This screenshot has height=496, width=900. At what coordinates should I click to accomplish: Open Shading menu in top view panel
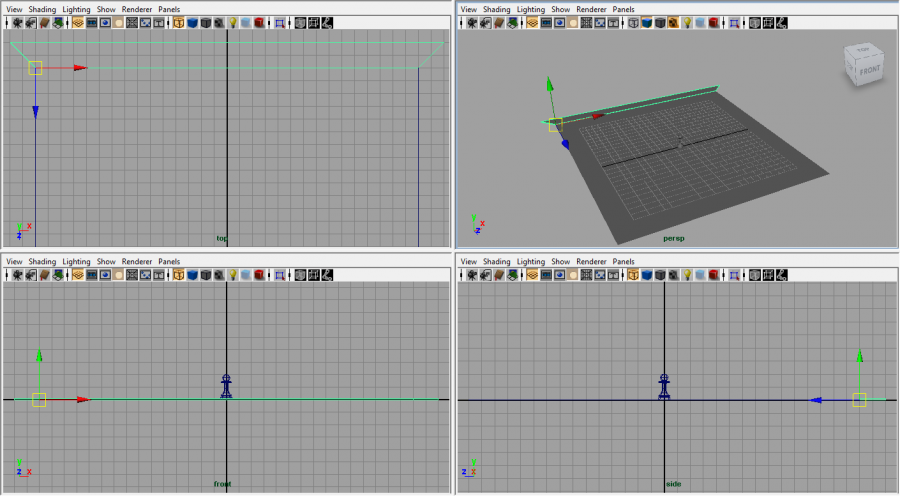[42, 9]
